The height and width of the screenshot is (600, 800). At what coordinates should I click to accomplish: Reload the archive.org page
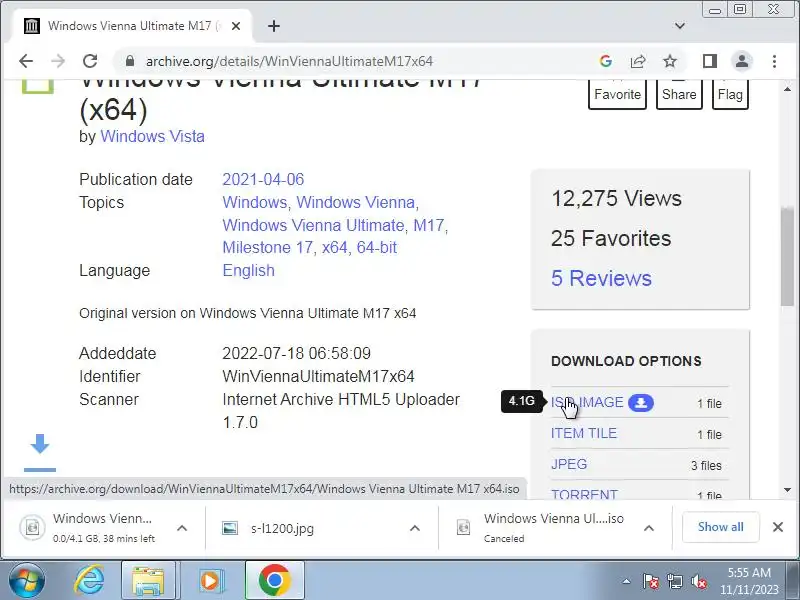click(x=90, y=61)
